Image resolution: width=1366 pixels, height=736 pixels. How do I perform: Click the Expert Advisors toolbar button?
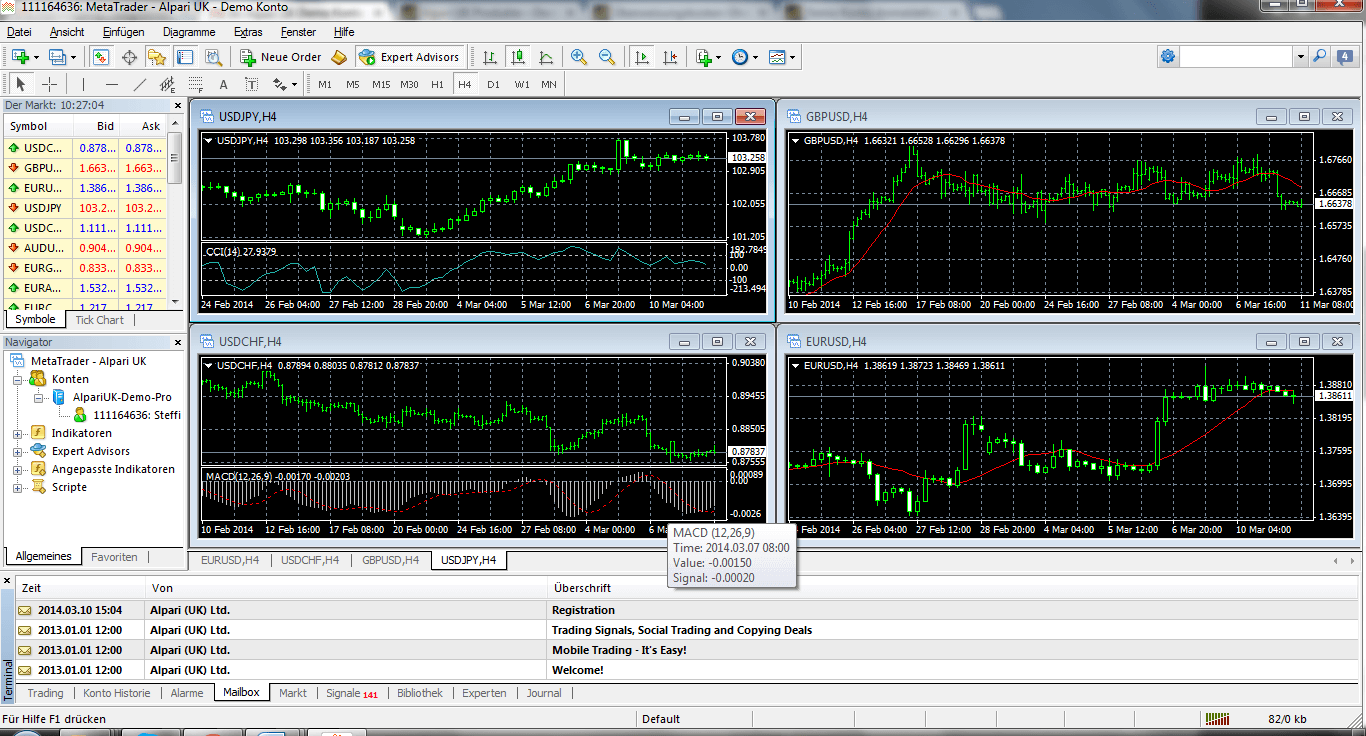[409, 57]
